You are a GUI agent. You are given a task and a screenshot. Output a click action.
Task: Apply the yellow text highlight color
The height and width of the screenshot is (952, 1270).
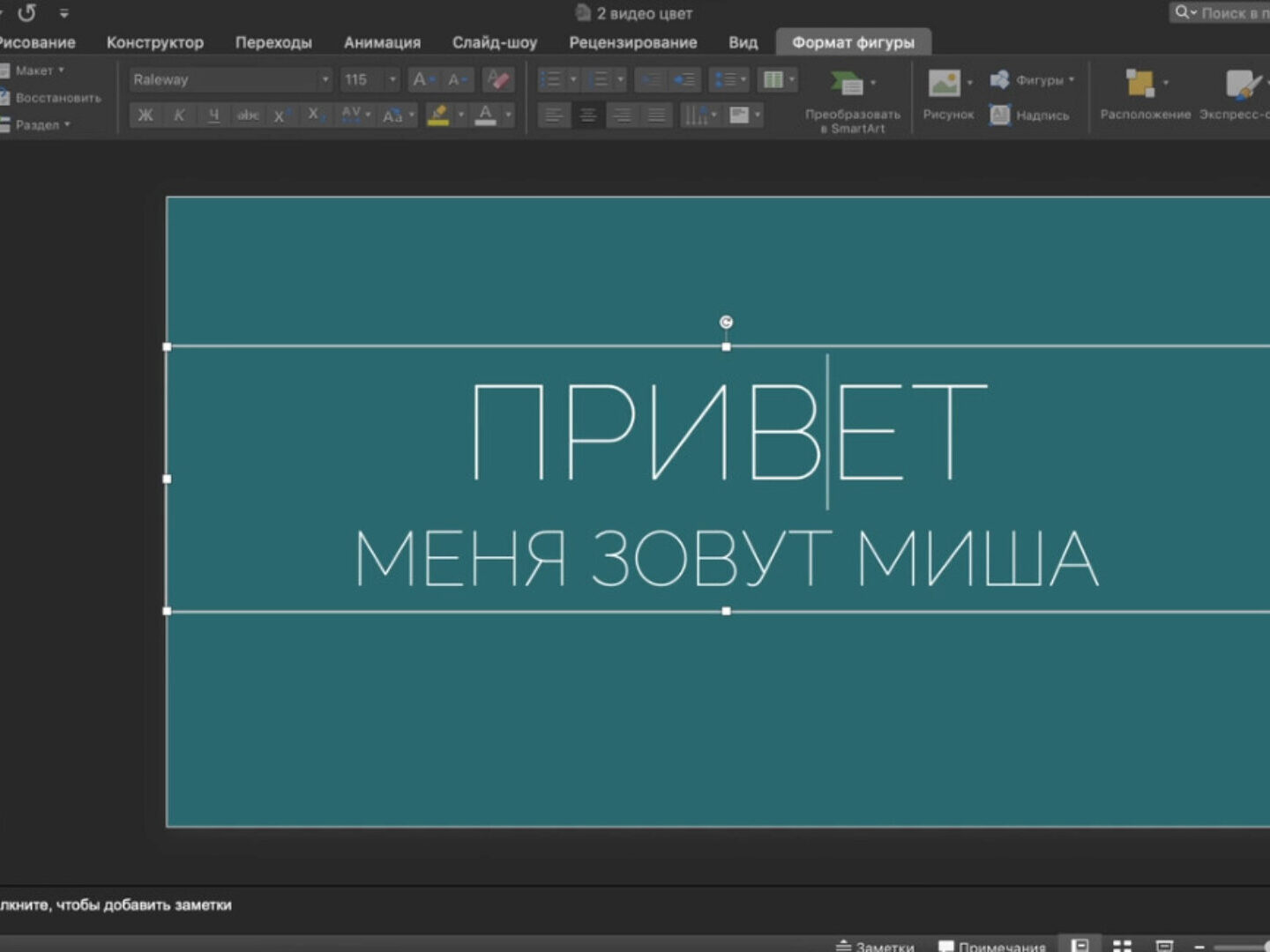pos(438,115)
